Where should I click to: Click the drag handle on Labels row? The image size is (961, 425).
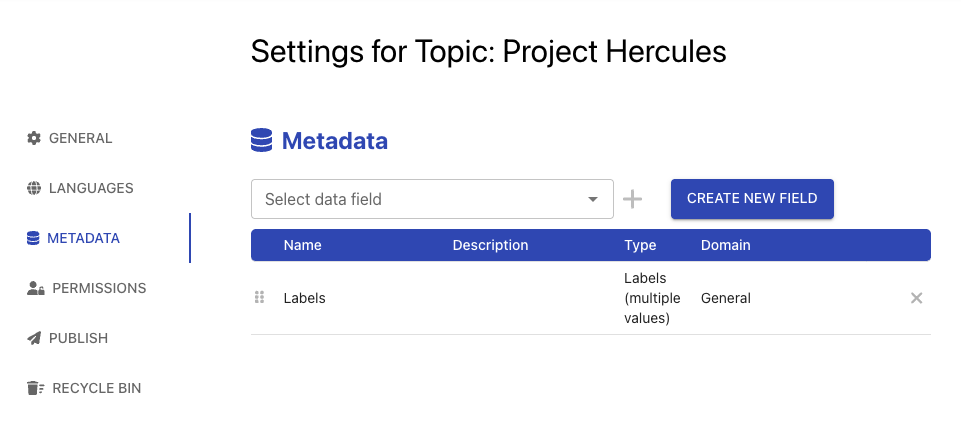[x=259, y=298]
